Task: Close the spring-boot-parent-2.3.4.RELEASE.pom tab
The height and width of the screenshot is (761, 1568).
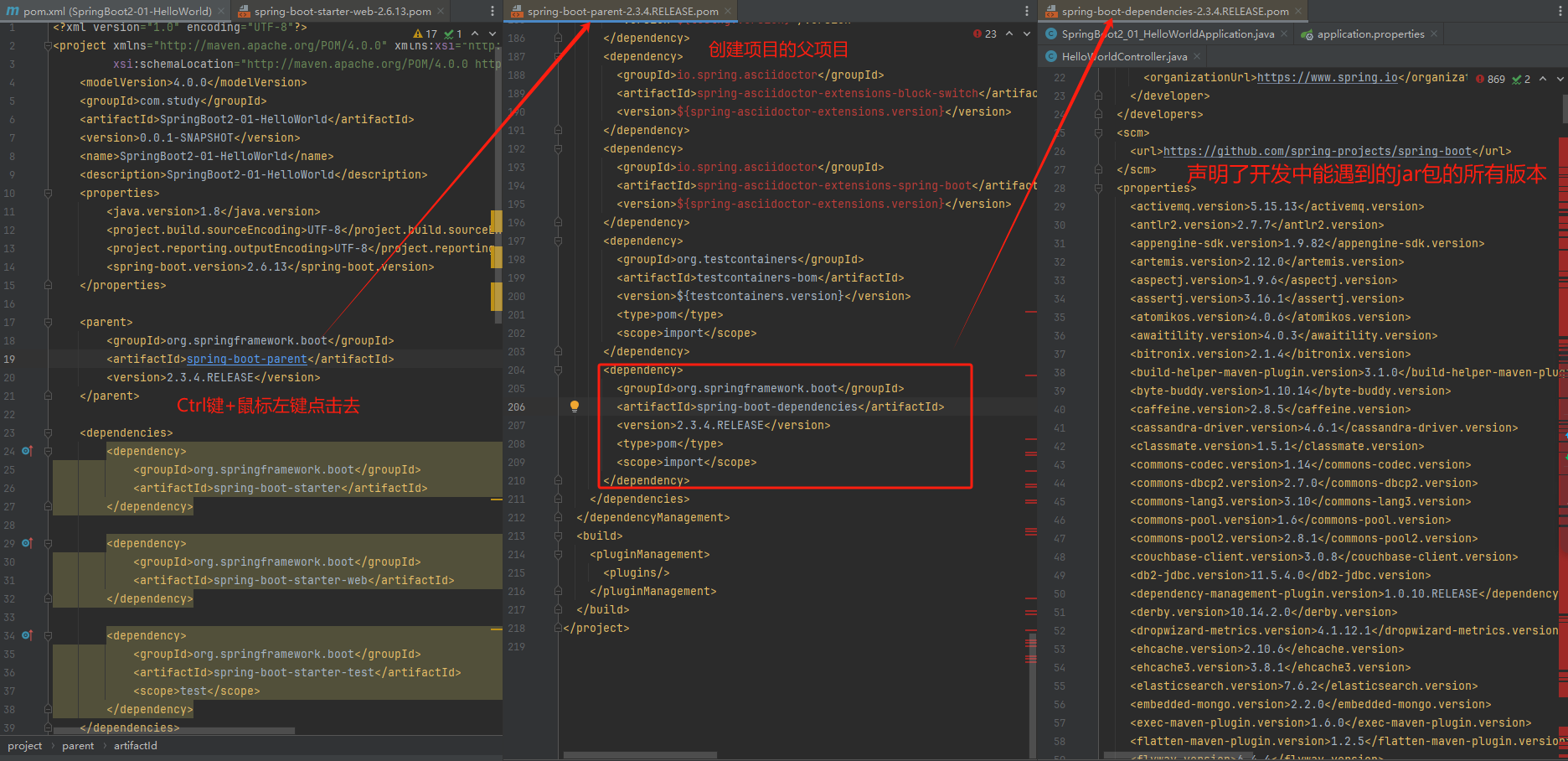Action: coord(728,11)
